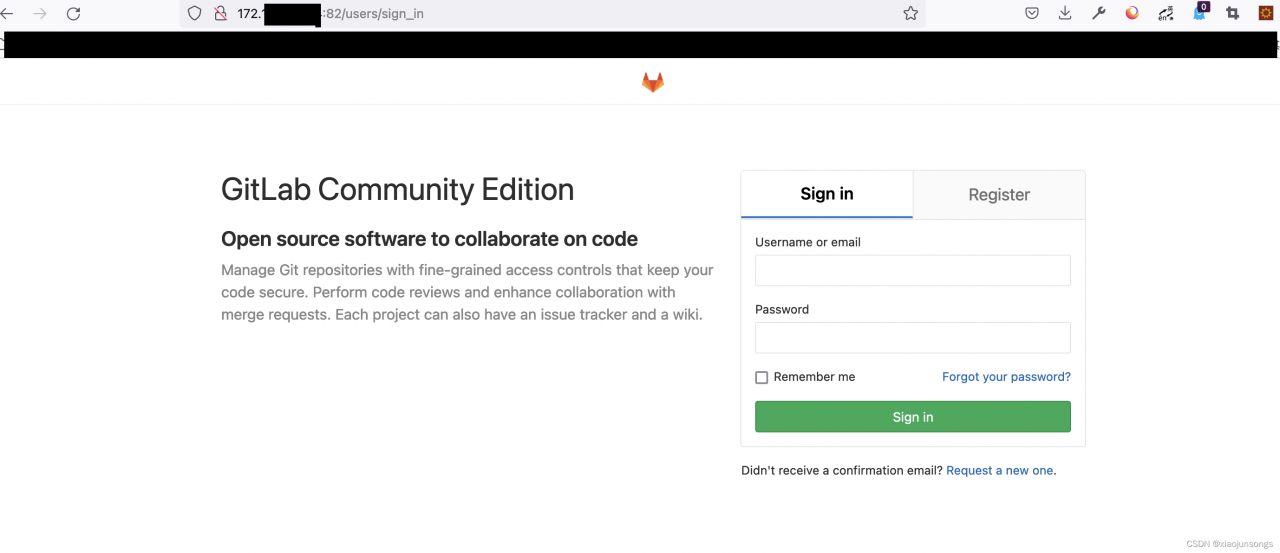Open Forgot your password link

click(x=1006, y=377)
